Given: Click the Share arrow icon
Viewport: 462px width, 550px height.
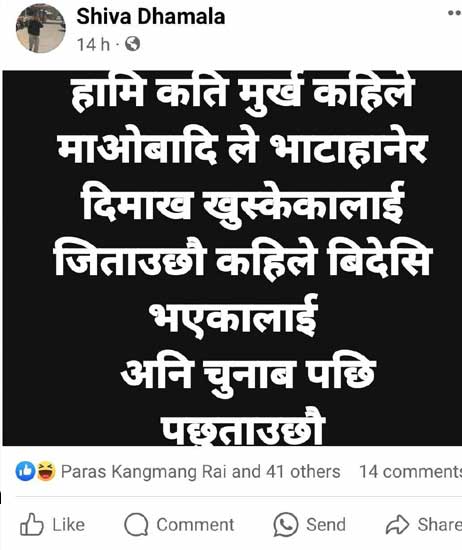Looking at the screenshot, I should [397, 525].
